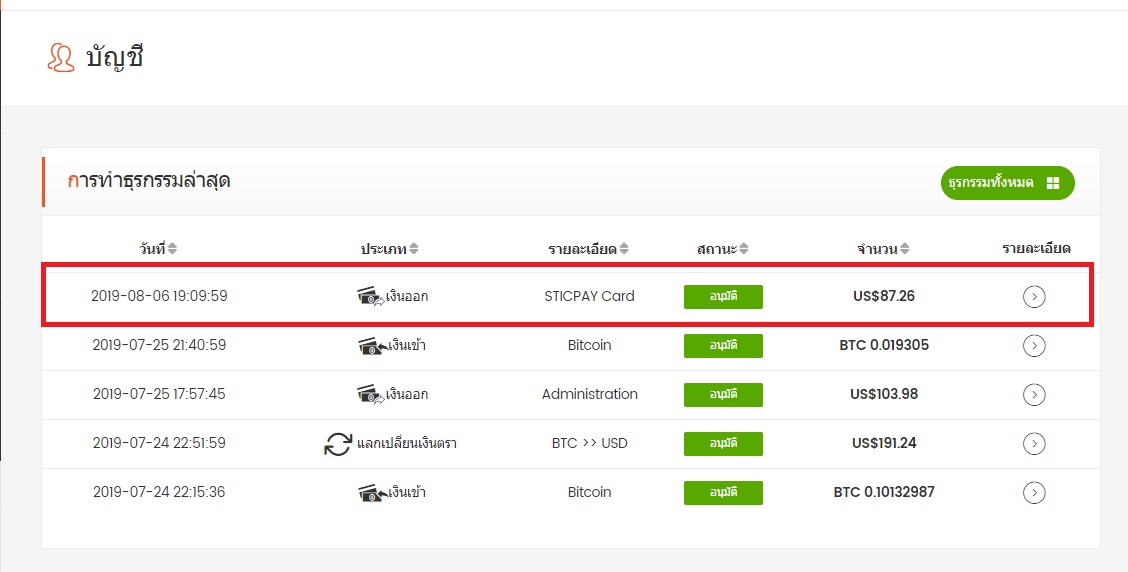This screenshot has width=1128, height=572.
Task: Sort table by จำนวน column
Action: pyautogui.click(x=904, y=248)
